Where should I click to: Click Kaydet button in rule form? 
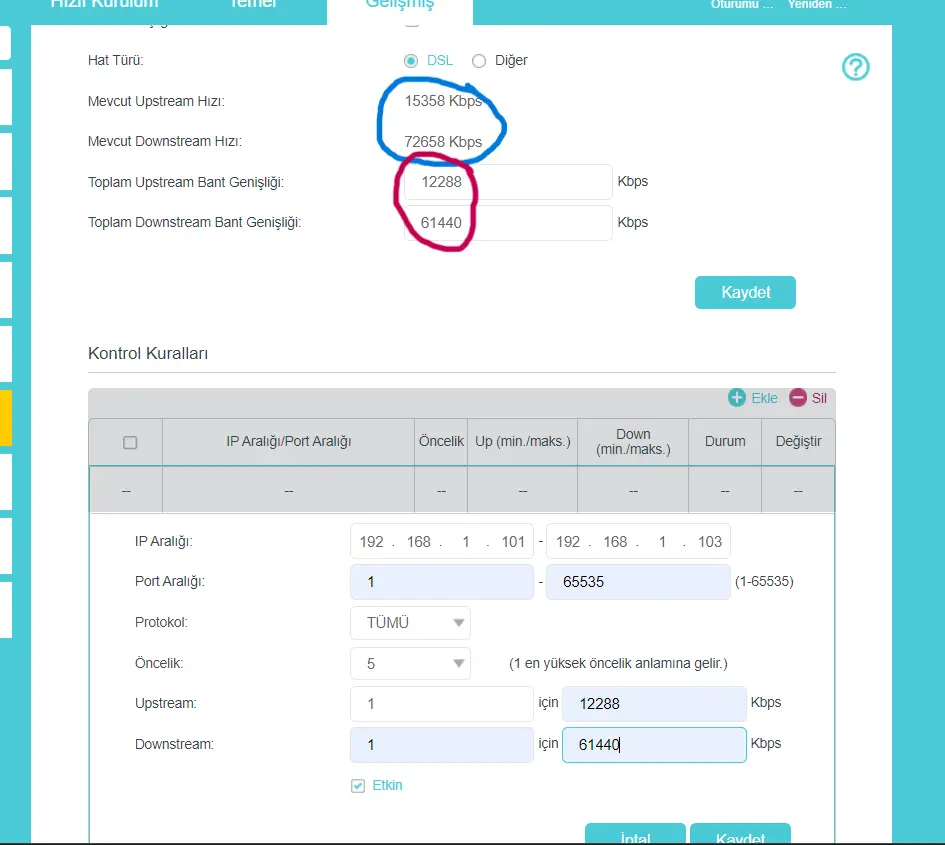pos(740,834)
